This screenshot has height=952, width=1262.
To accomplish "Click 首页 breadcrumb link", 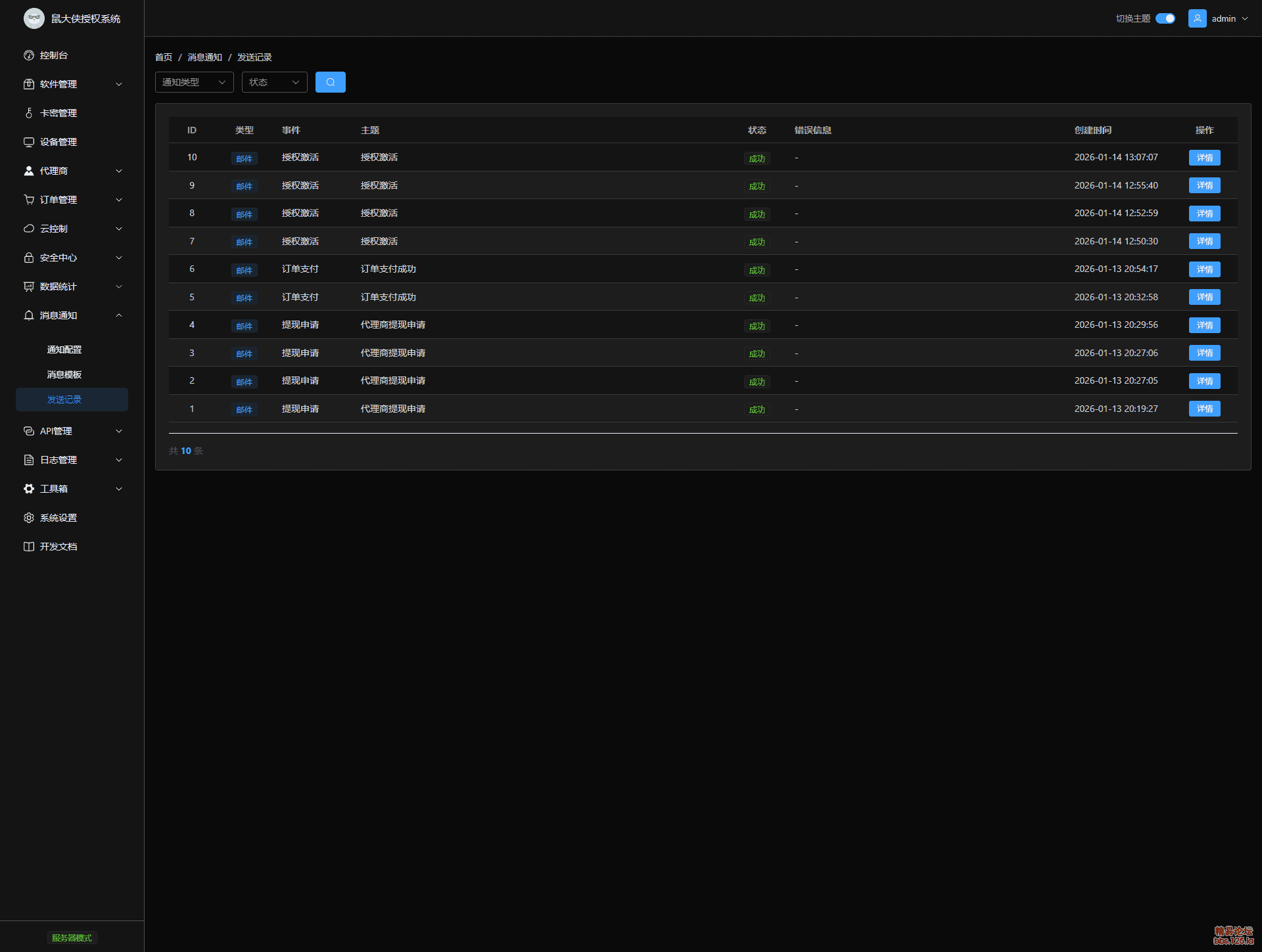I will (x=164, y=57).
